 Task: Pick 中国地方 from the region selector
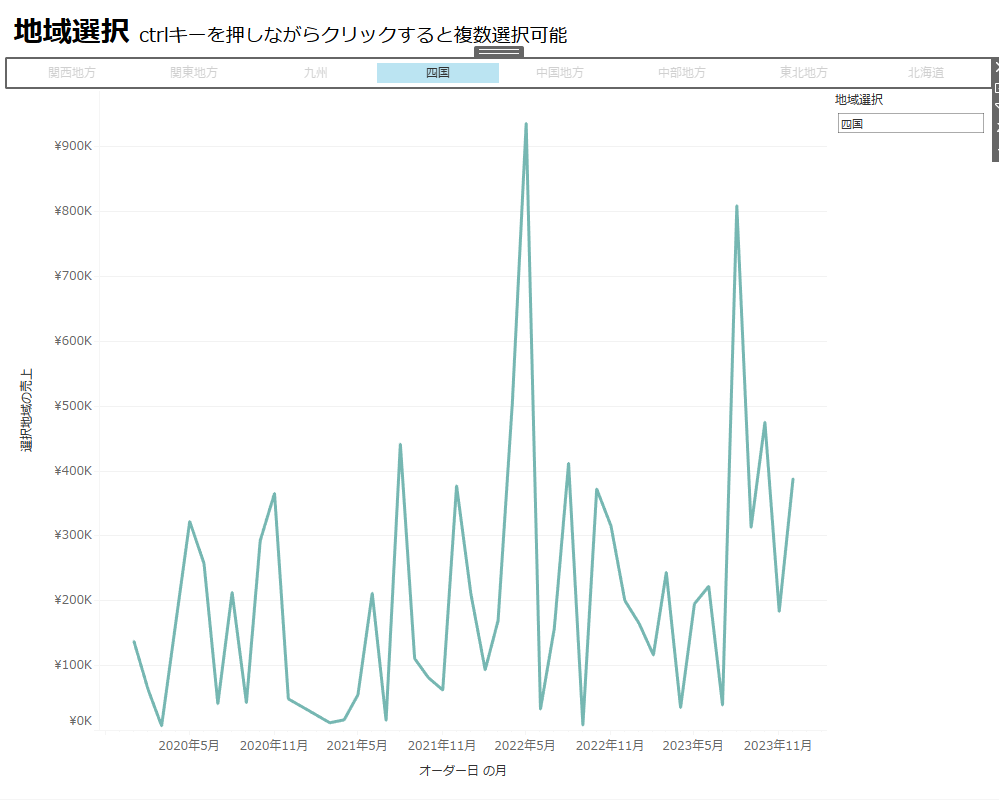[x=560, y=73]
